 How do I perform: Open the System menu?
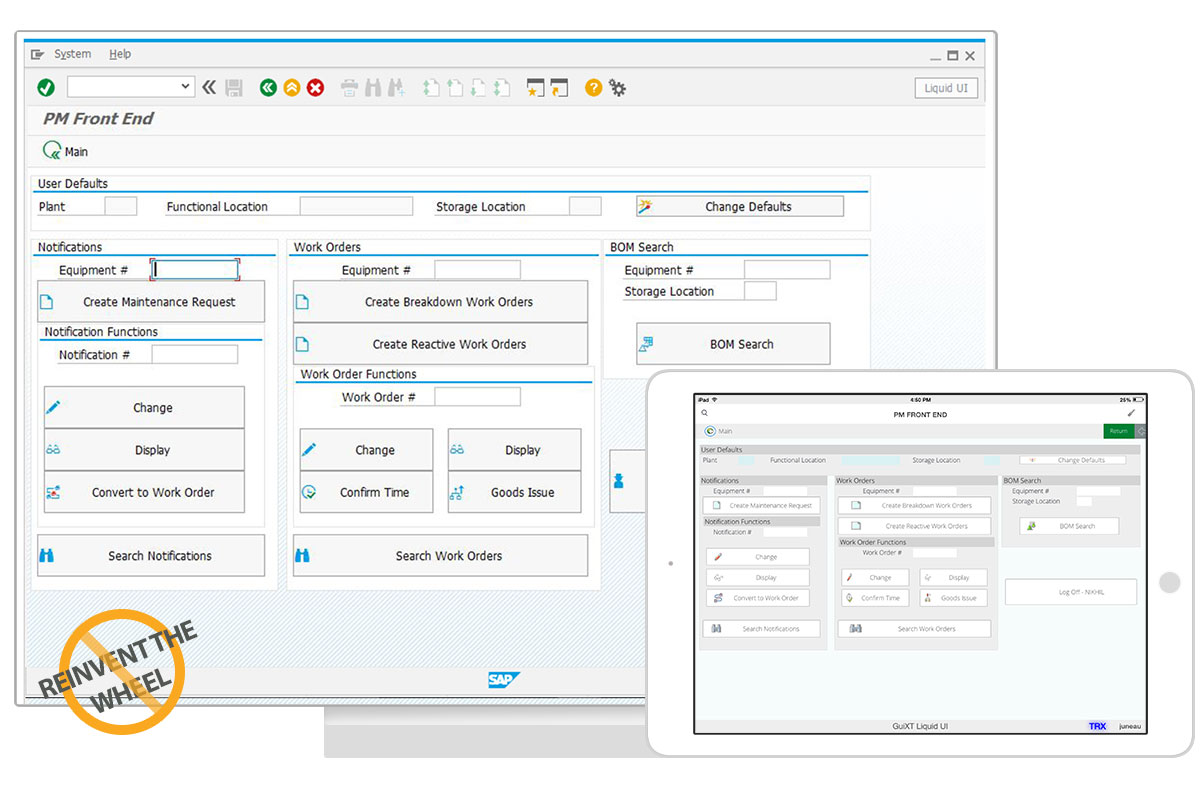tap(72, 54)
